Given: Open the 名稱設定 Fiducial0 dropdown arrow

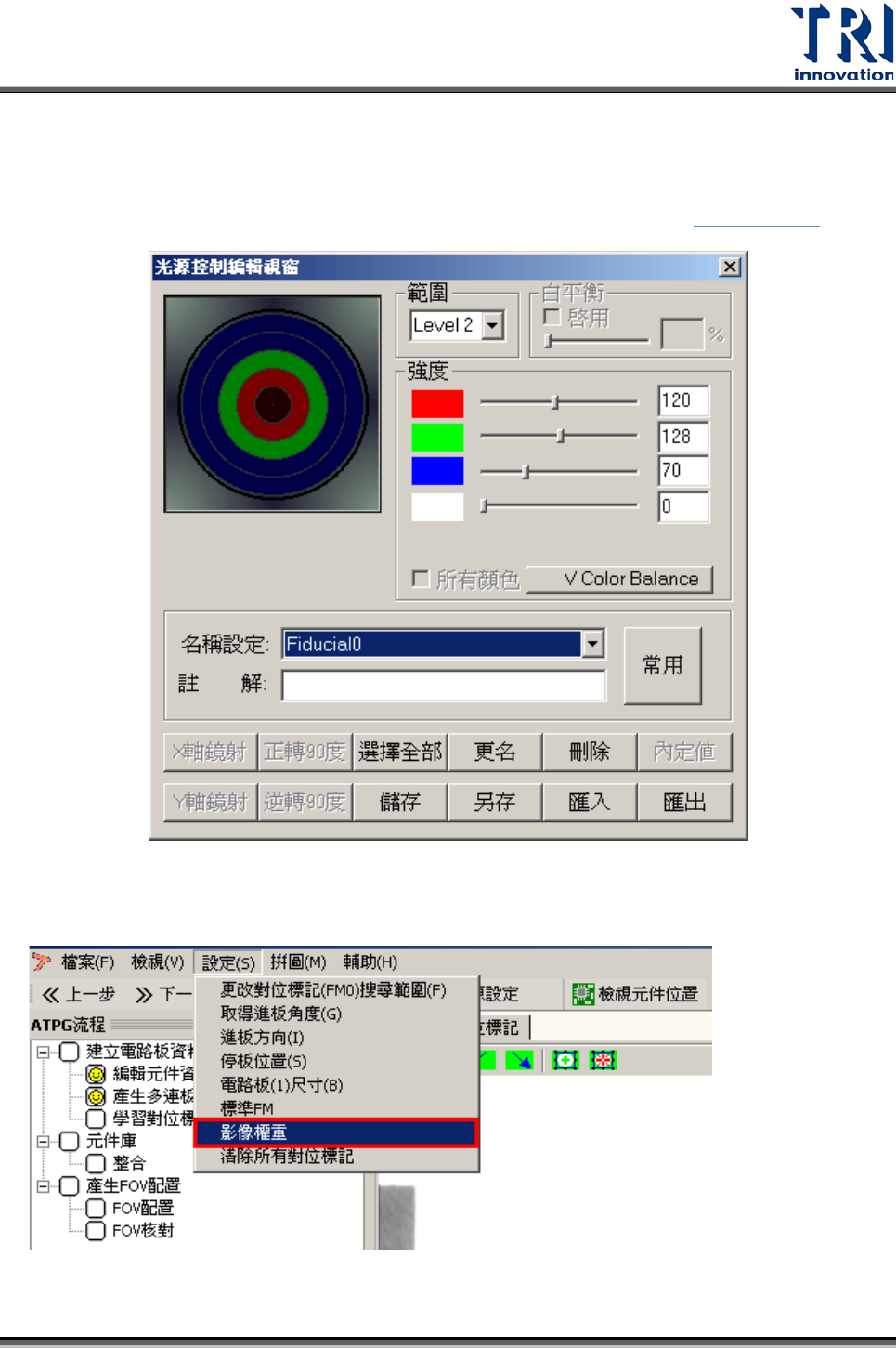Looking at the screenshot, I should coord(592,643).
